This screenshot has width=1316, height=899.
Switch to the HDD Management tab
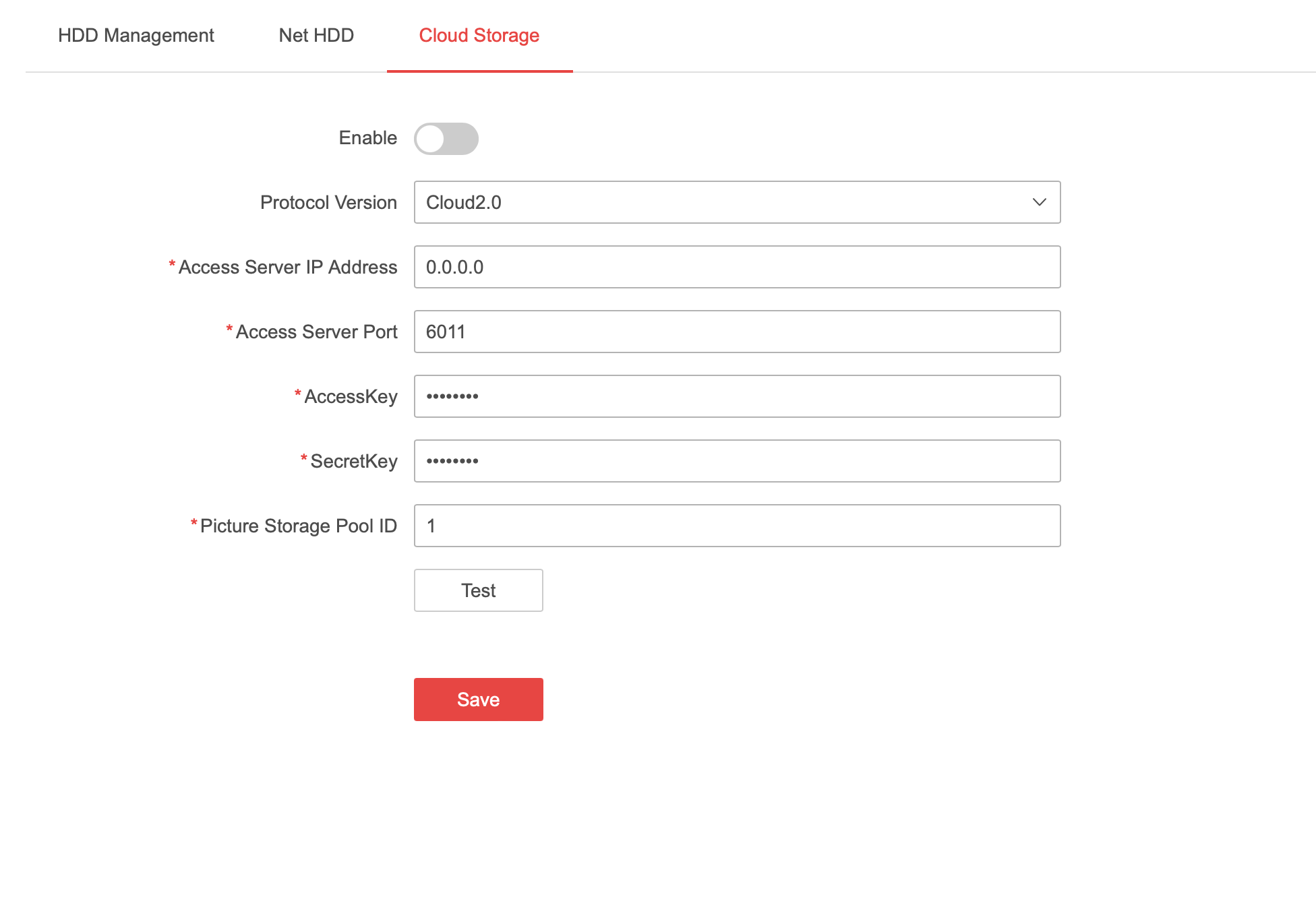click(136, 35)
